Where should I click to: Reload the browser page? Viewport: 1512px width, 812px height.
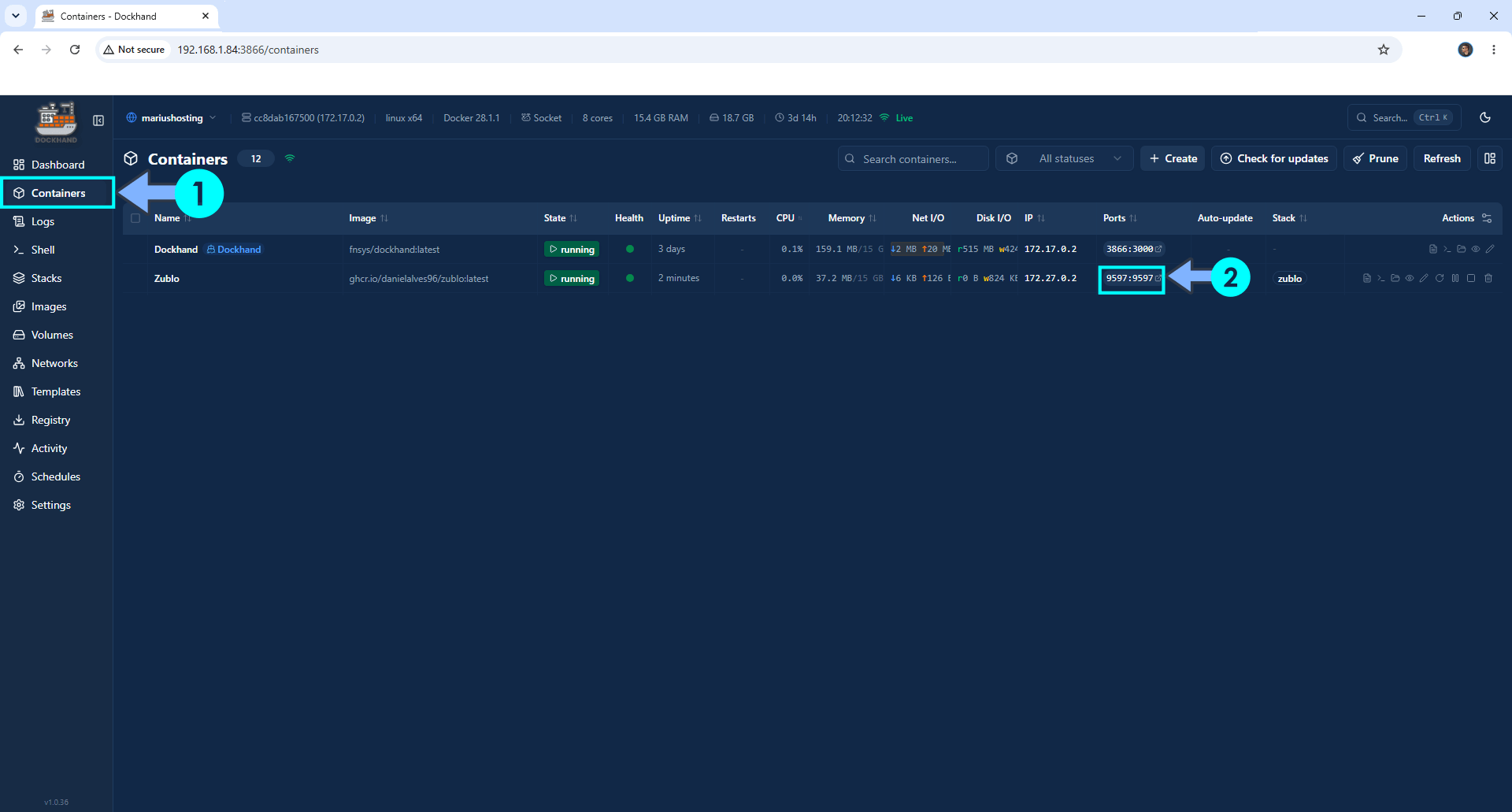pos(75,50)
